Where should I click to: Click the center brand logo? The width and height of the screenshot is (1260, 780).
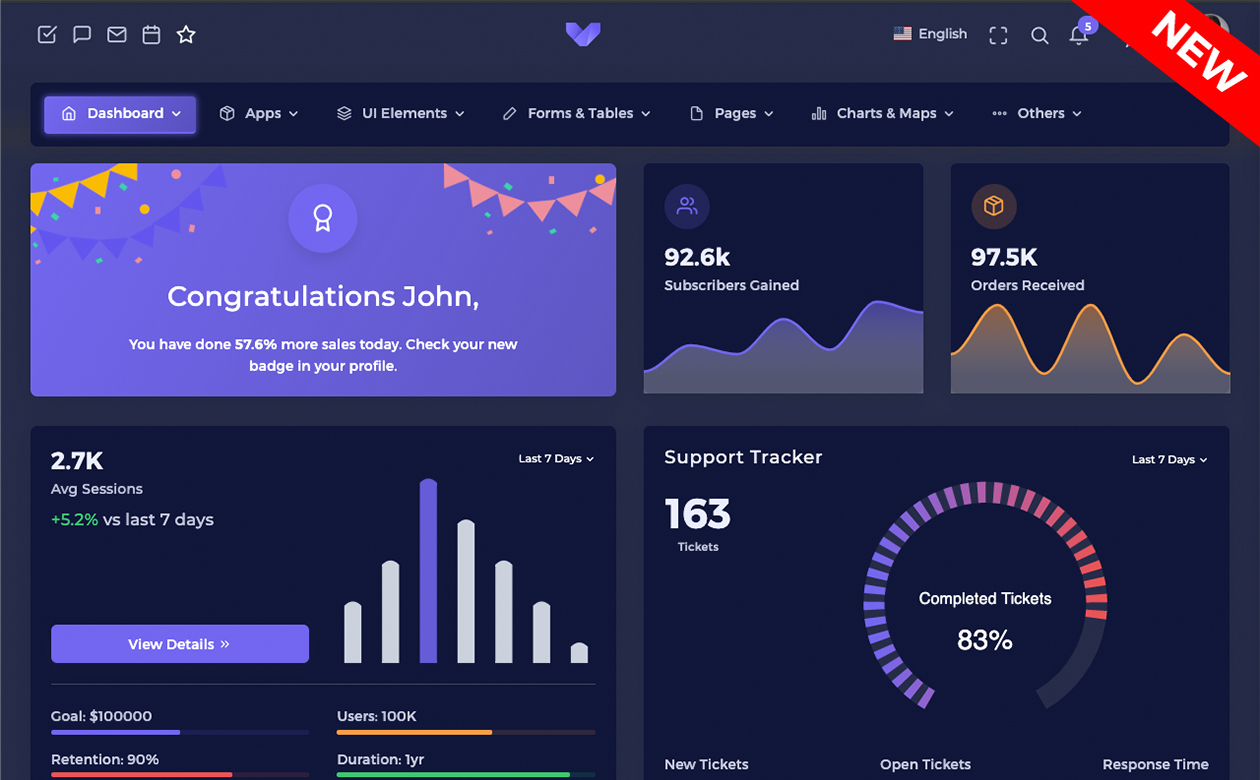[582, 34]
